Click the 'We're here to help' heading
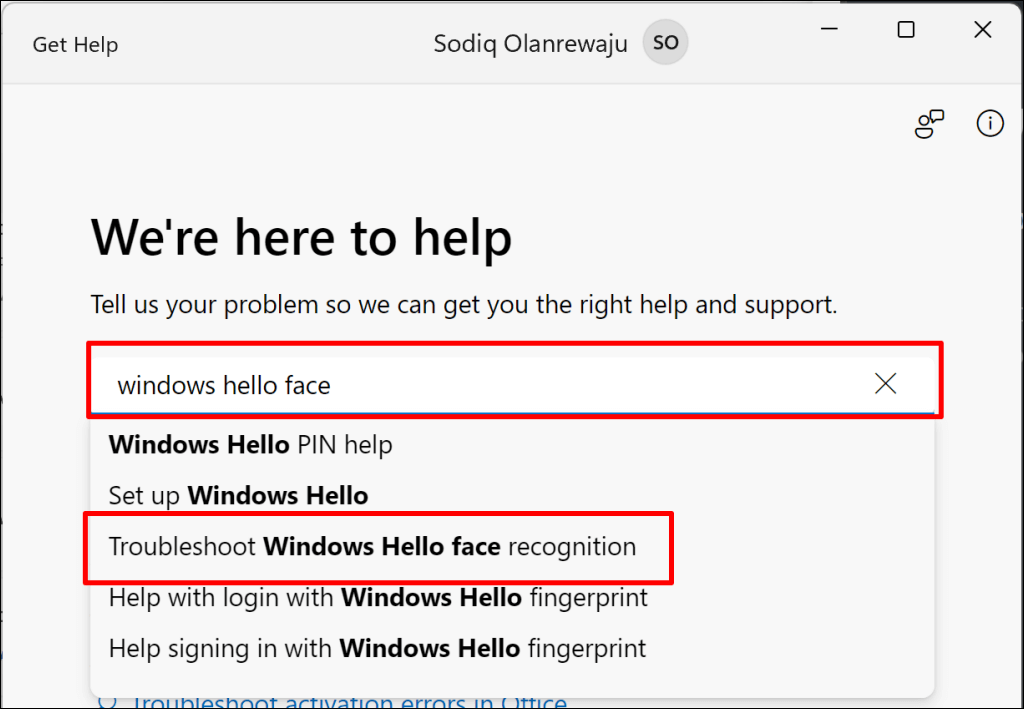This screenshot has width=1024, height=709. click(x=301, y=237)
